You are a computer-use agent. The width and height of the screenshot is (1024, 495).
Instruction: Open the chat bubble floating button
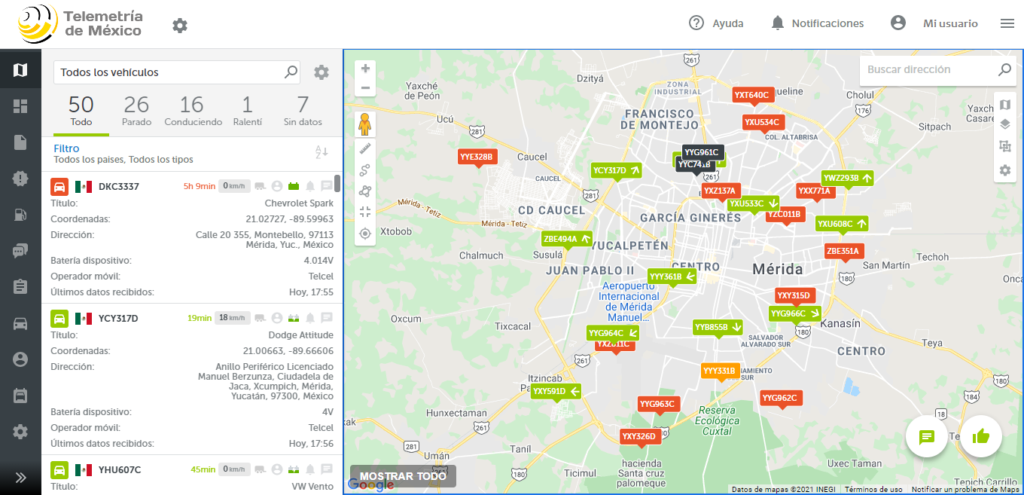click(927, 437)
